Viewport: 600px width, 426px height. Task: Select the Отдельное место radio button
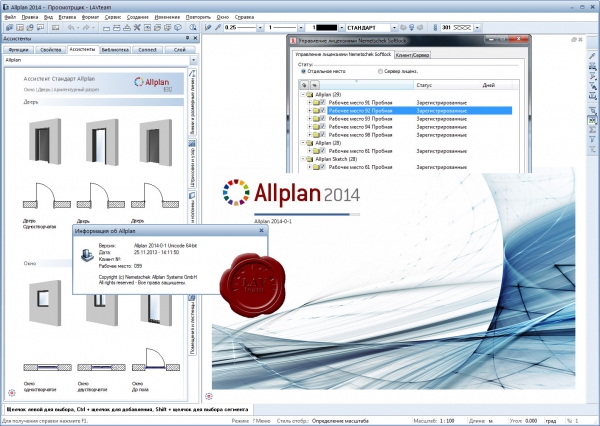(x=303, y=71)
